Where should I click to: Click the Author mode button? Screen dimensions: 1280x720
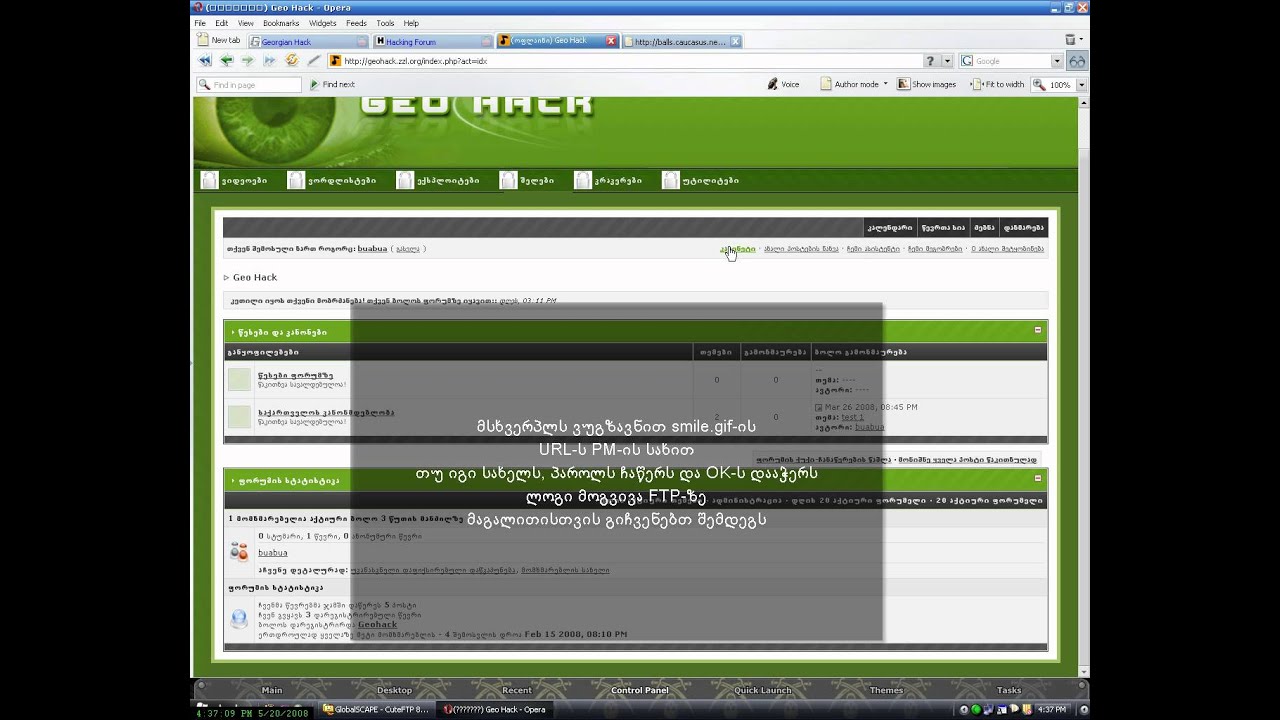(x=848, y=85)
